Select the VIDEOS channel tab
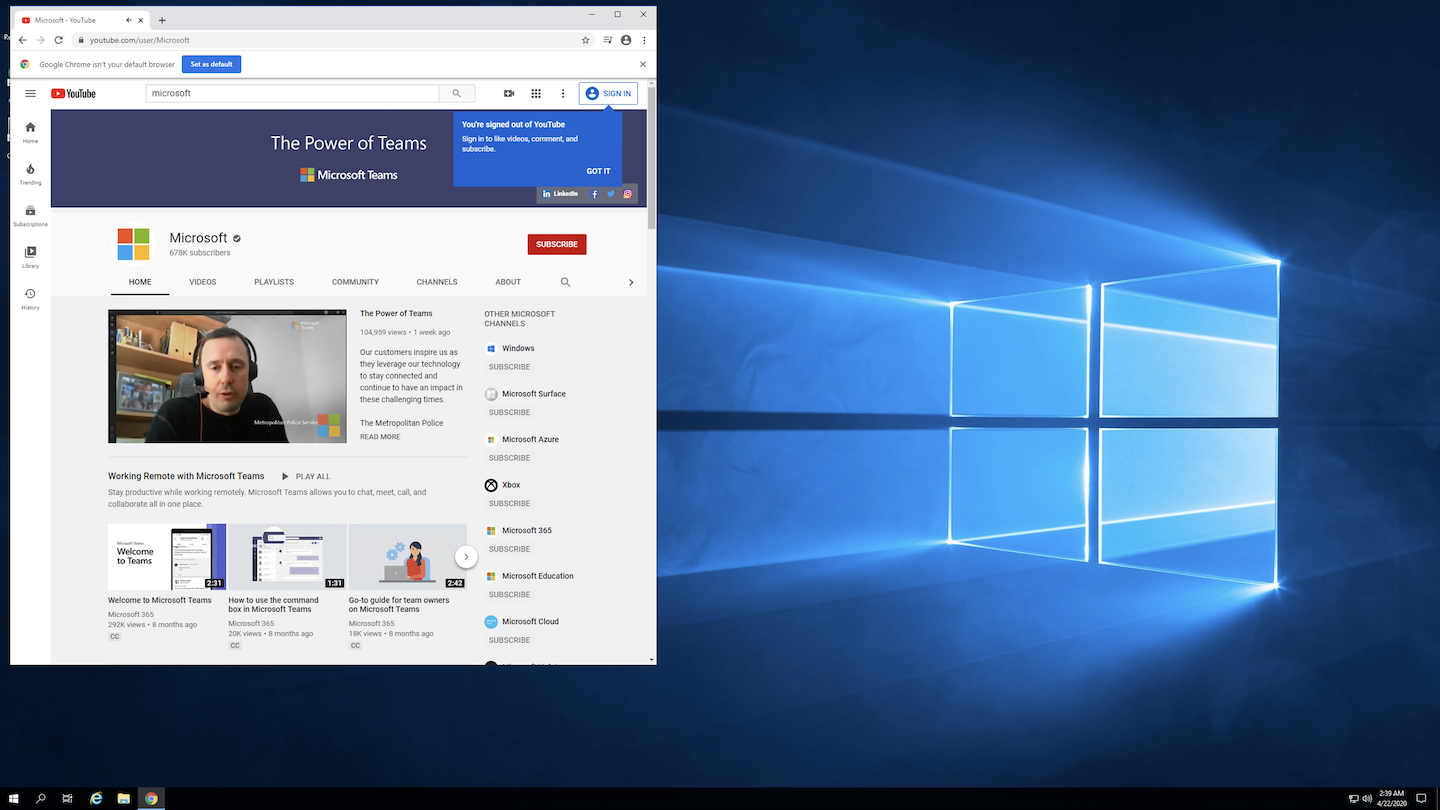 [x=203, y=282]
